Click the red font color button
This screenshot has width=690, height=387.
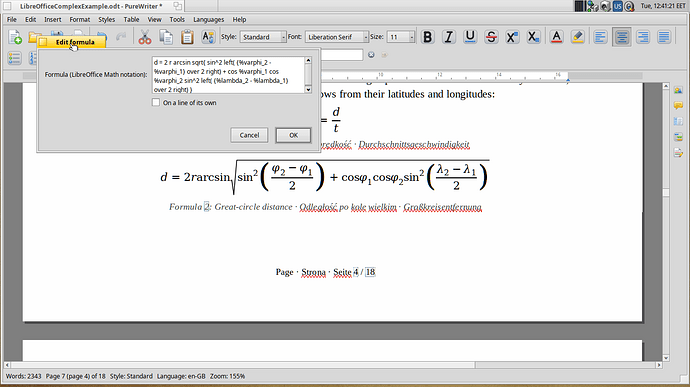556,37
